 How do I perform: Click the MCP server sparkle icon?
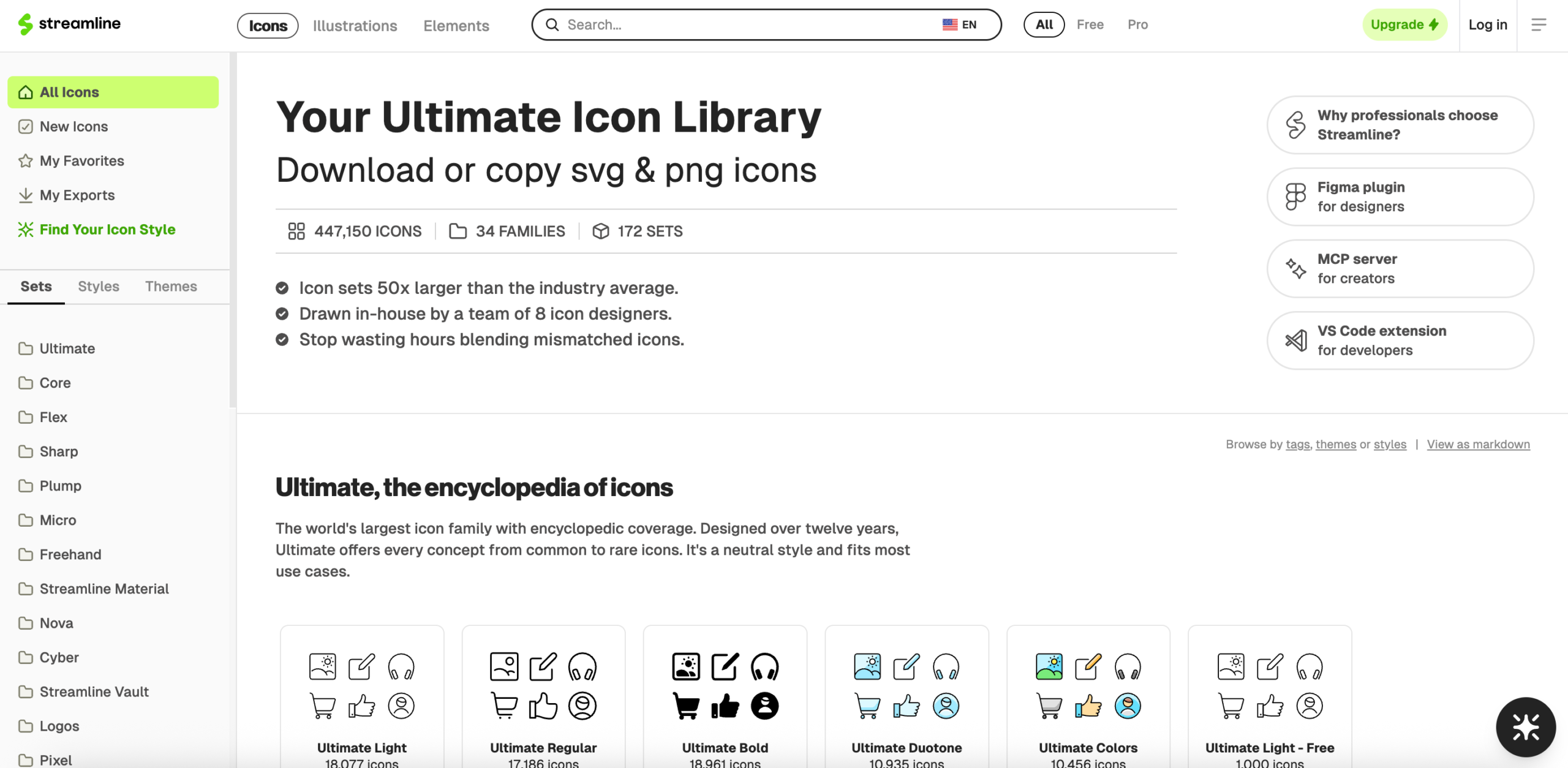tap(1295, 268)
